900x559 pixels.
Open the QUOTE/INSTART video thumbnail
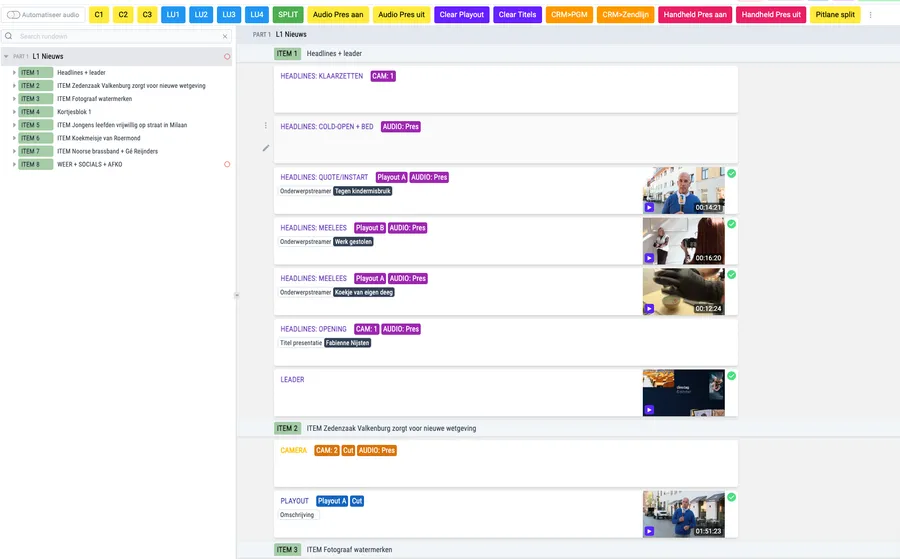pos(684,191)
